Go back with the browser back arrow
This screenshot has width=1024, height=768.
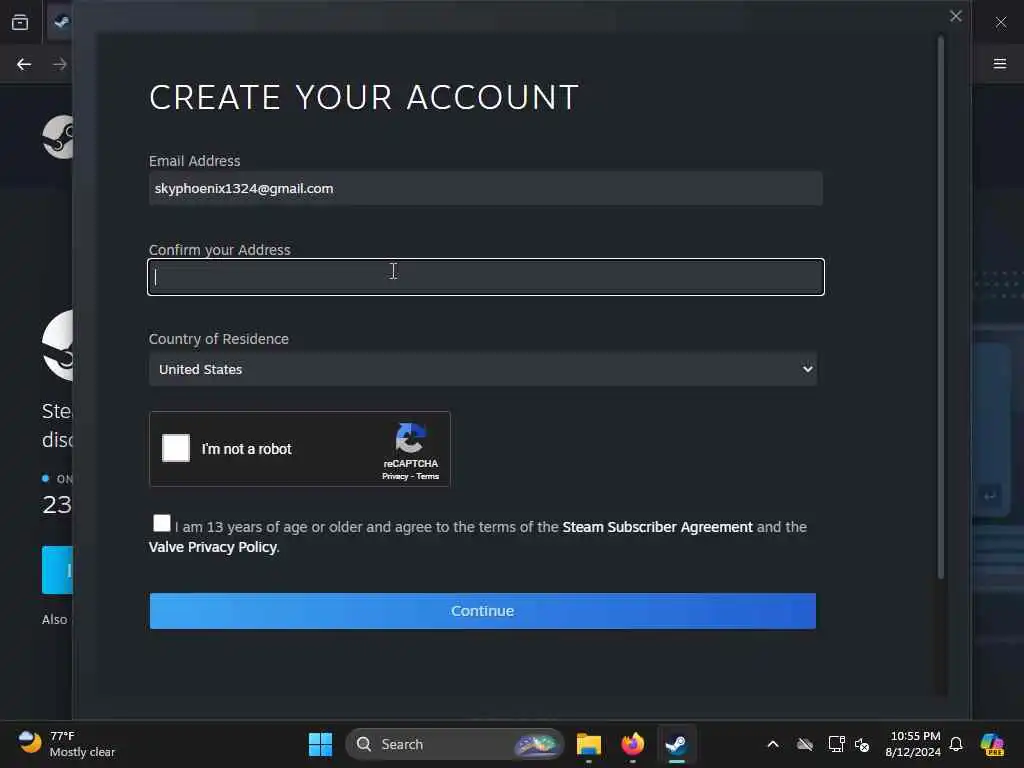24,64
